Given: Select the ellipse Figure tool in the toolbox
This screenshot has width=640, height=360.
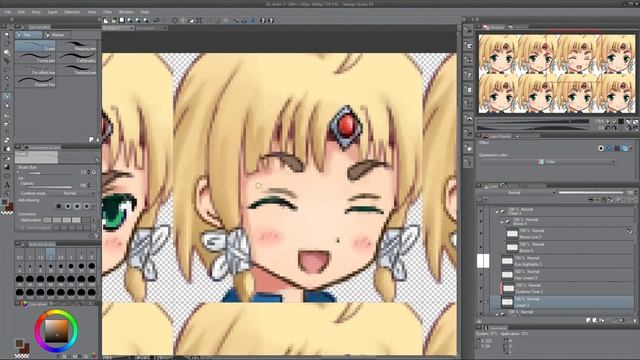Looking at the screenshot, I should coord(7,176).
